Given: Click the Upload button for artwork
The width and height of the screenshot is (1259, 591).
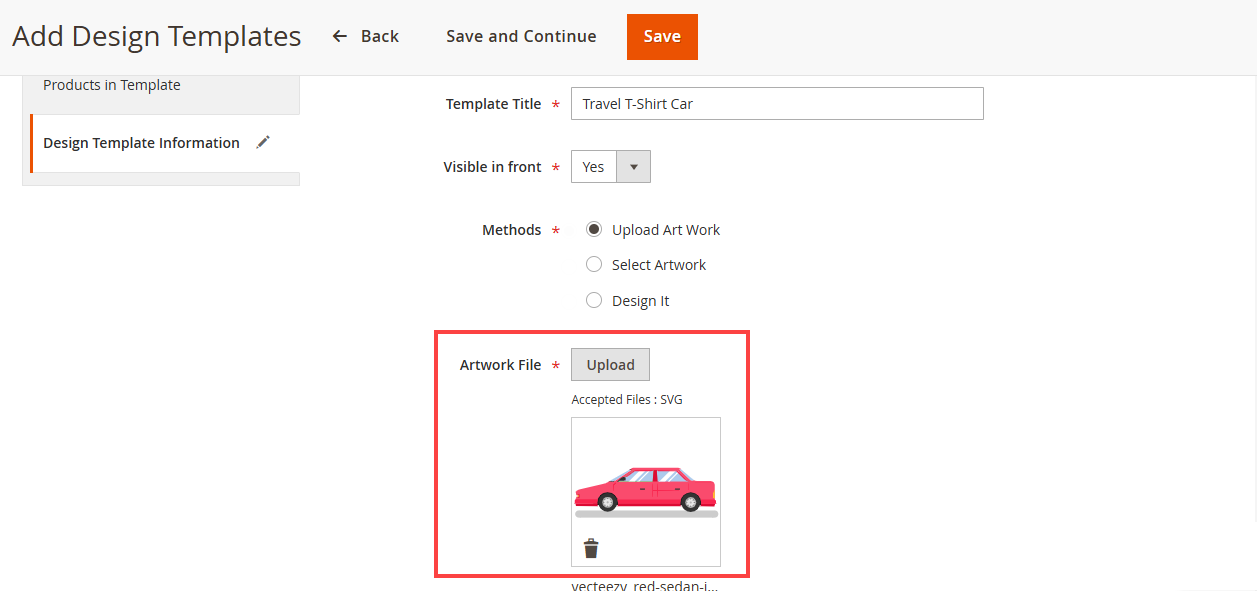Looking at the screenshot, I should coord(610,365).
